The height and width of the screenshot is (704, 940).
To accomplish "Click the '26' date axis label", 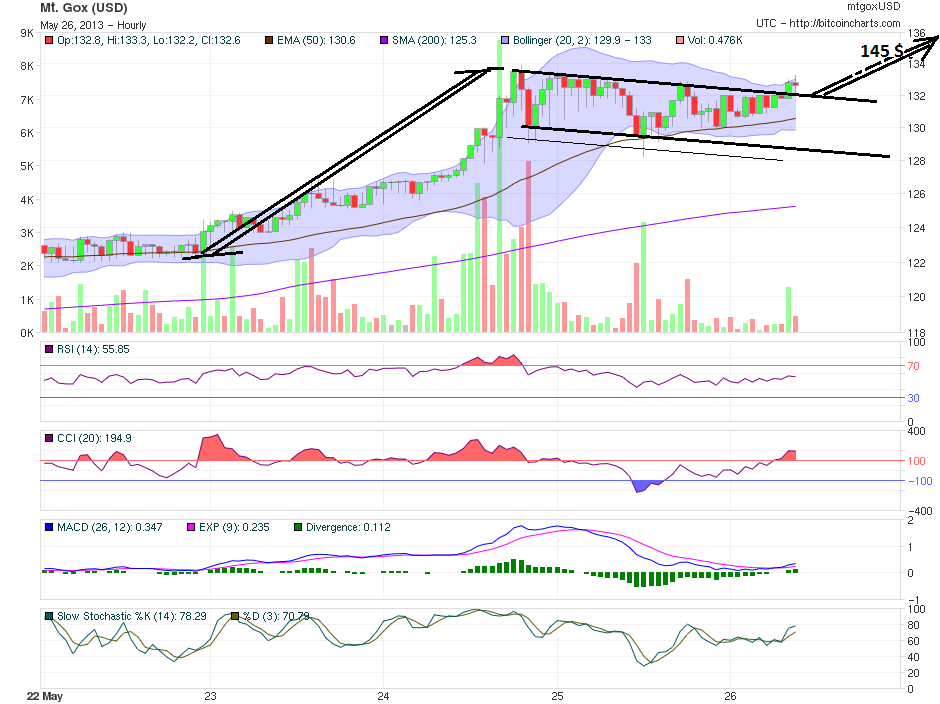I will click(730, 696).
